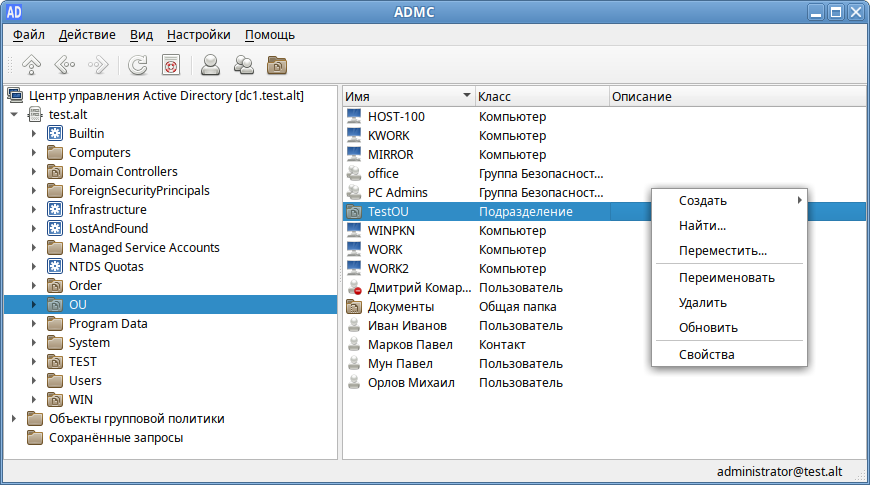Screen dimensions: 870x485
Task: Expand the System tree node
Action: pos(34,342)
